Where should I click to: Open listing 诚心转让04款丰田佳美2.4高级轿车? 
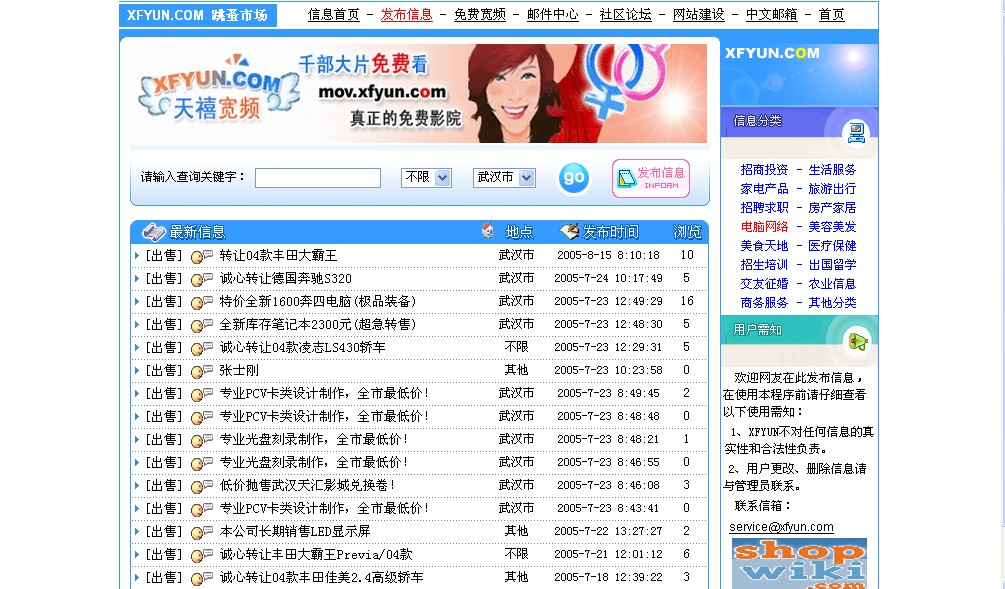pyautogui.click(x=321, y=577)
